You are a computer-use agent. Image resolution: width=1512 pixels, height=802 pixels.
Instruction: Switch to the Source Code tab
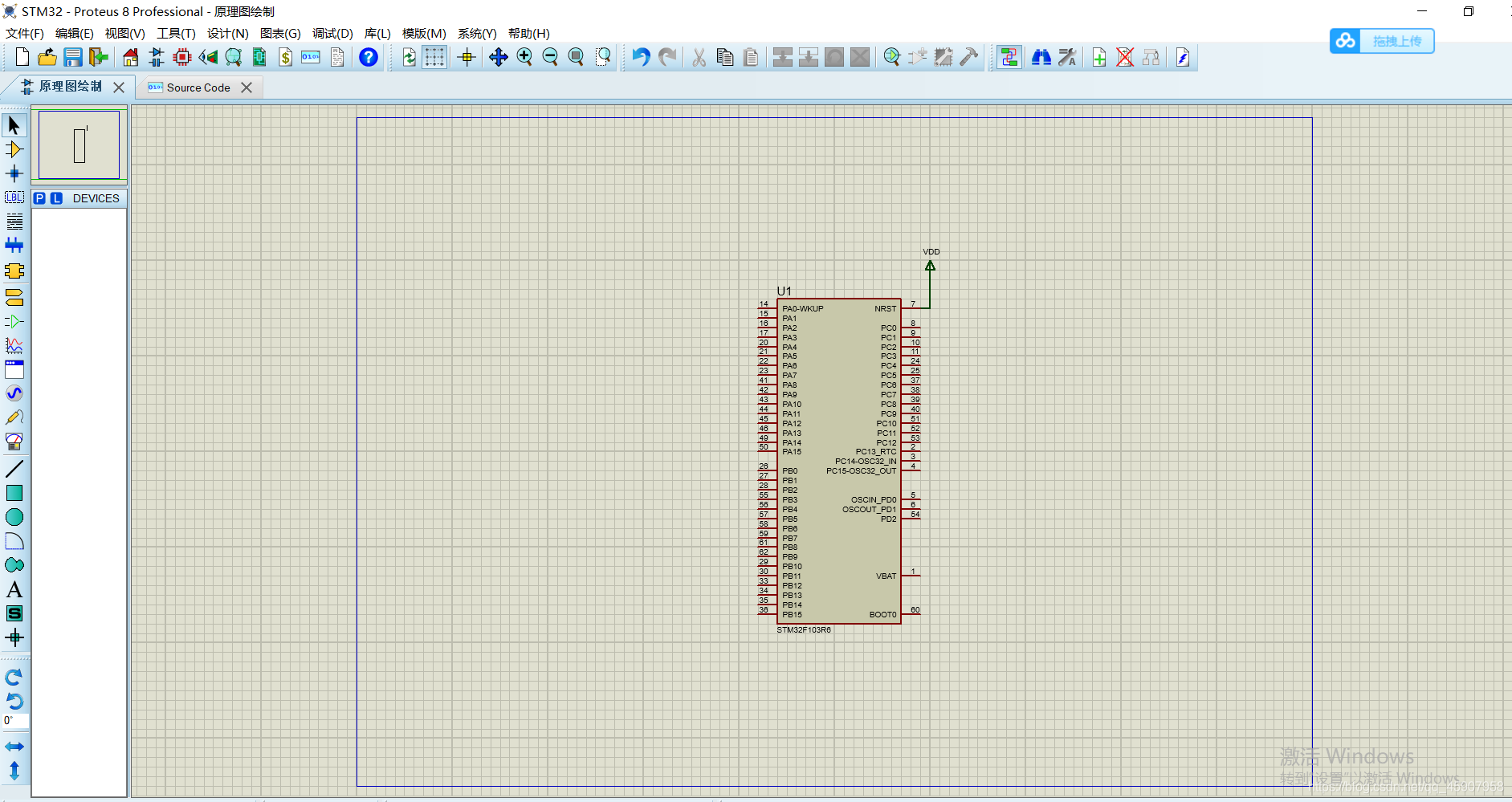point(198,88)
